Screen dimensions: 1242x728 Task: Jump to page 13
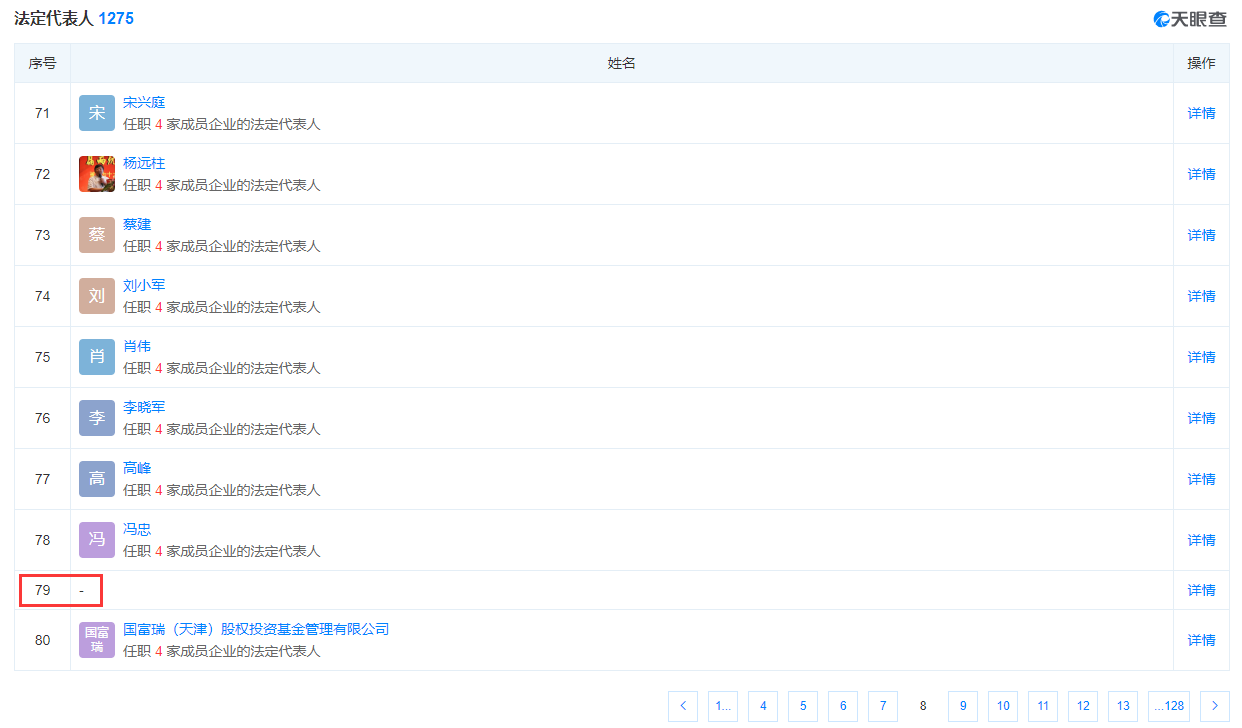(1123, 706)
